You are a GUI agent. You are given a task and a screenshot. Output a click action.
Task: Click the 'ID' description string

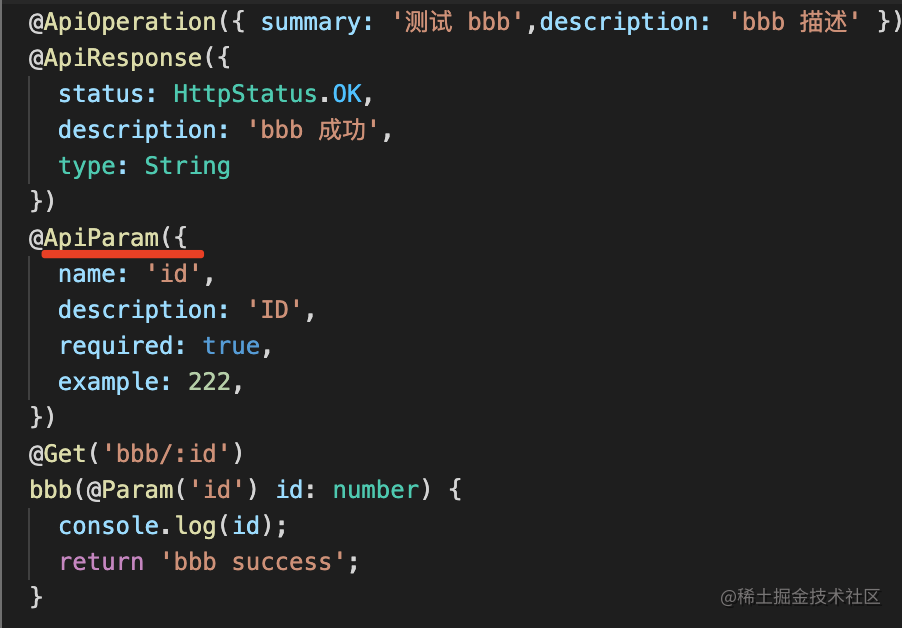(x=274, y=309)
